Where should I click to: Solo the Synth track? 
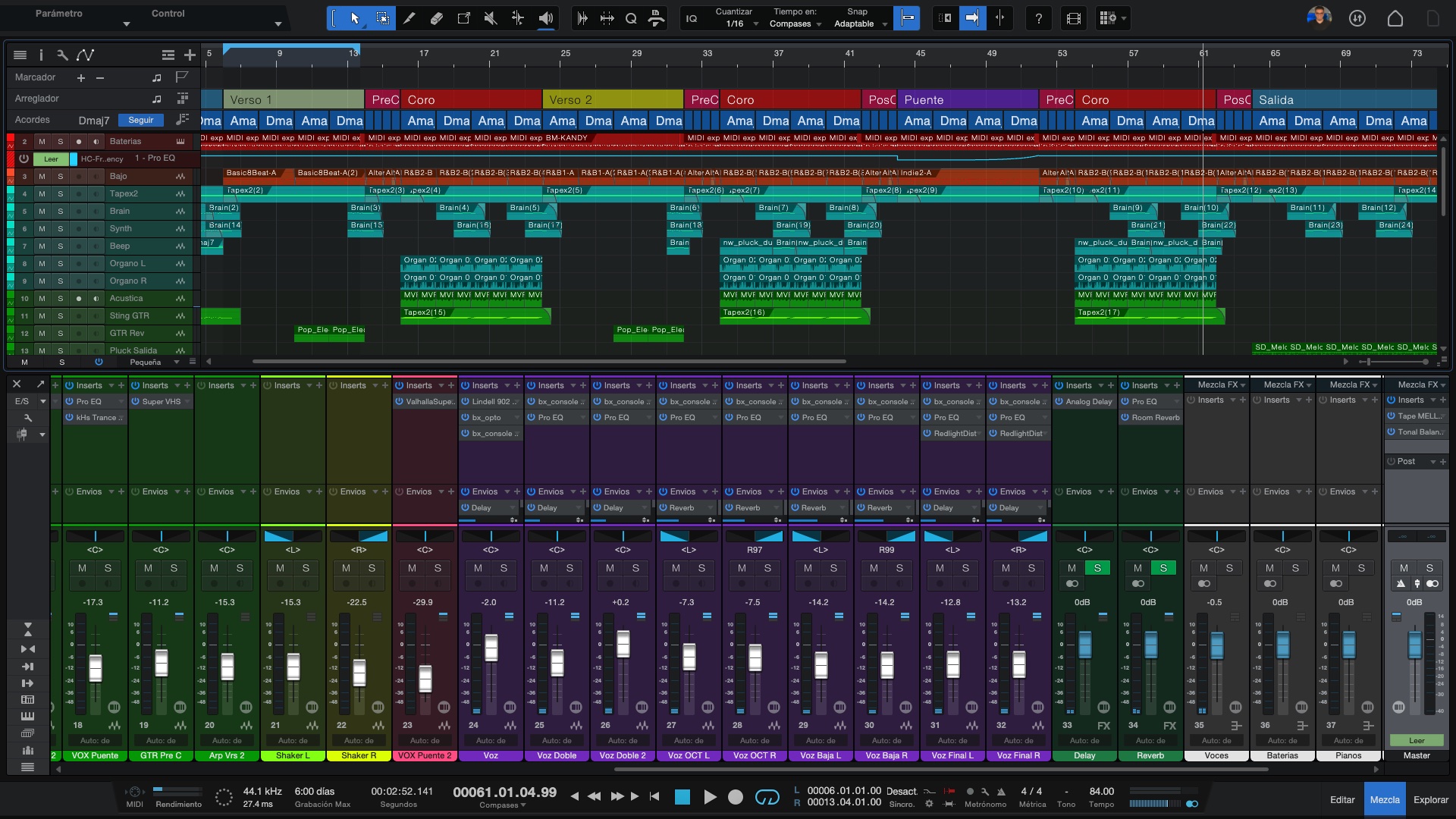tap(60, 228)
